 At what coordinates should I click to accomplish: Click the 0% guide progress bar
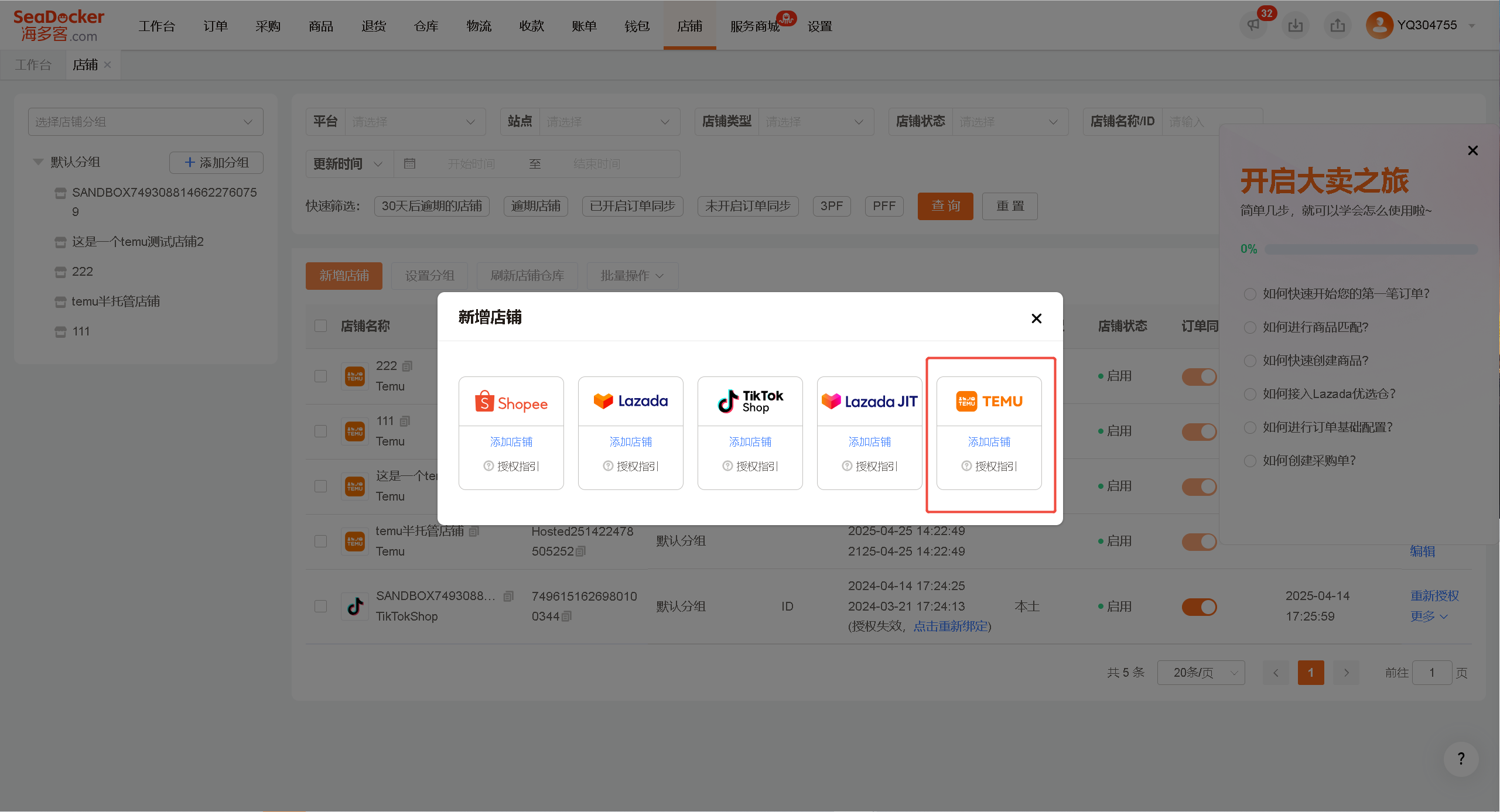click(x=1371, y=249)
